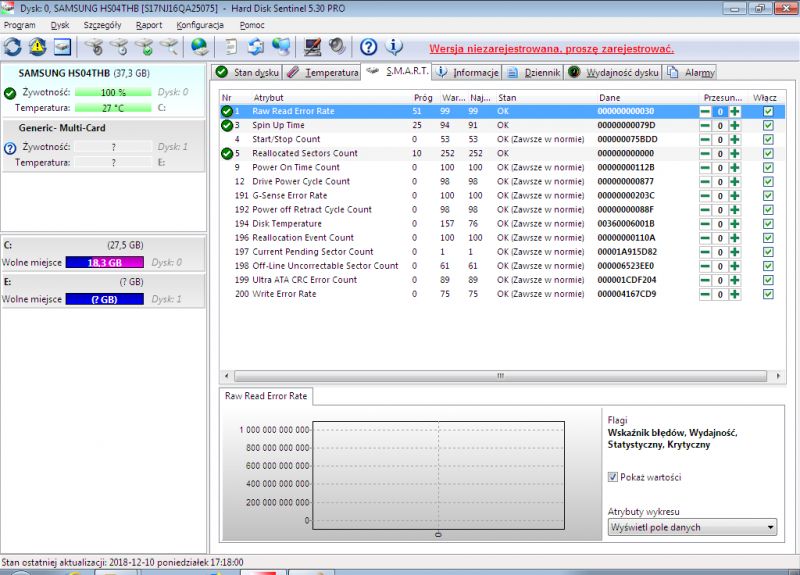
Task: Switch to the Temperatura tab
Action: pos(322,72)
